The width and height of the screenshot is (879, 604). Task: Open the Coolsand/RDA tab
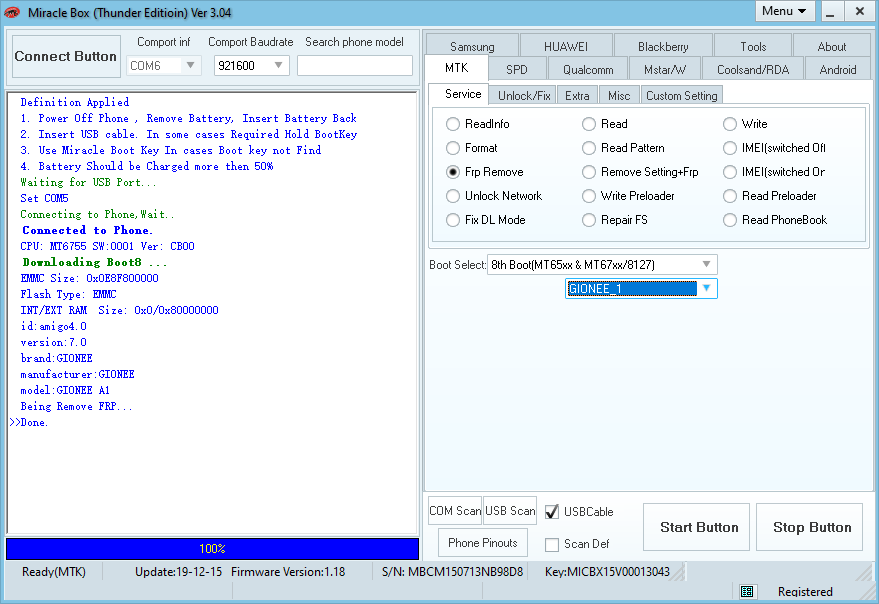[752, 70]
